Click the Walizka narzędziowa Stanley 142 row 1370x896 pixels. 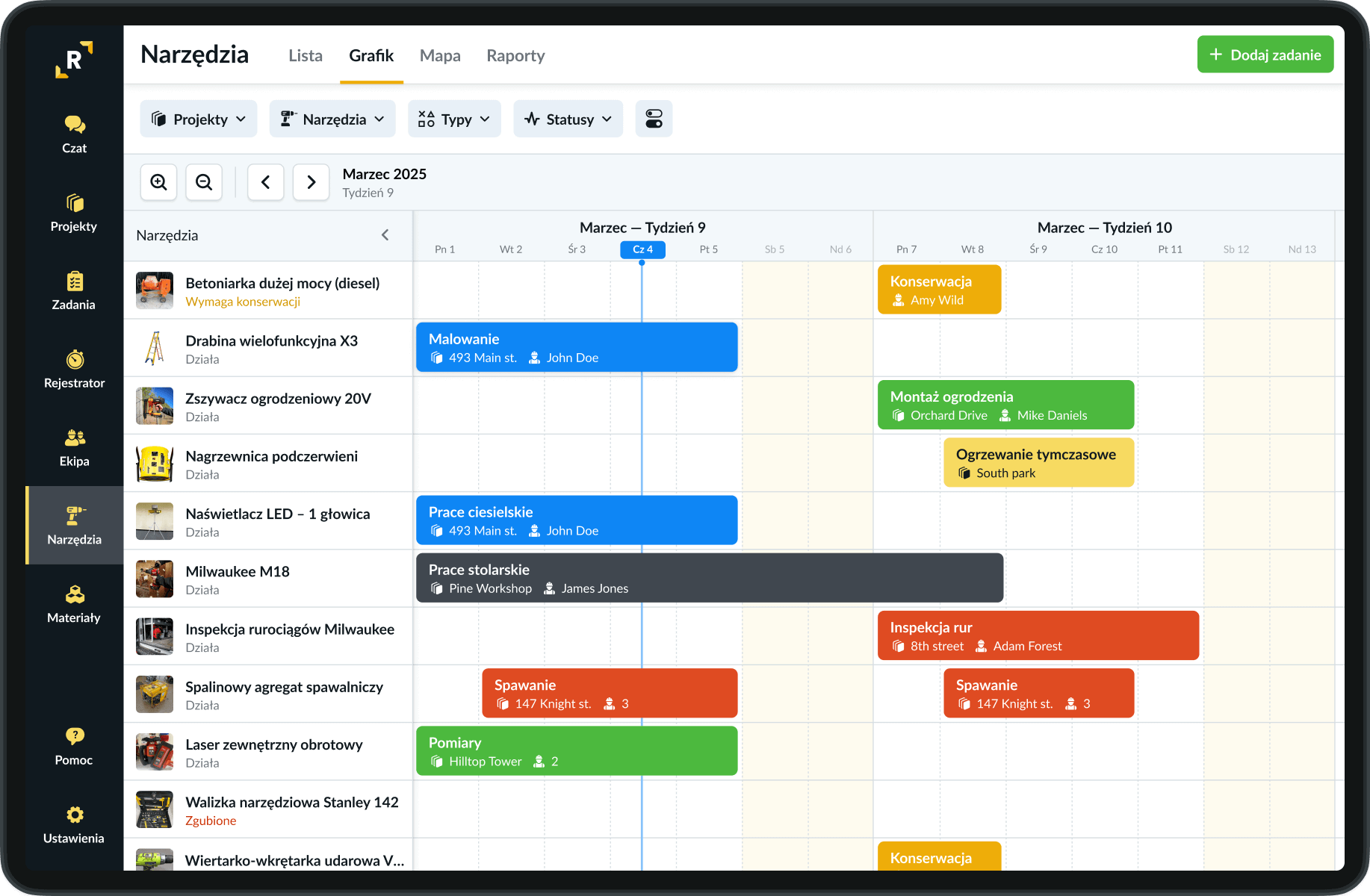click(x=268, y=809)
